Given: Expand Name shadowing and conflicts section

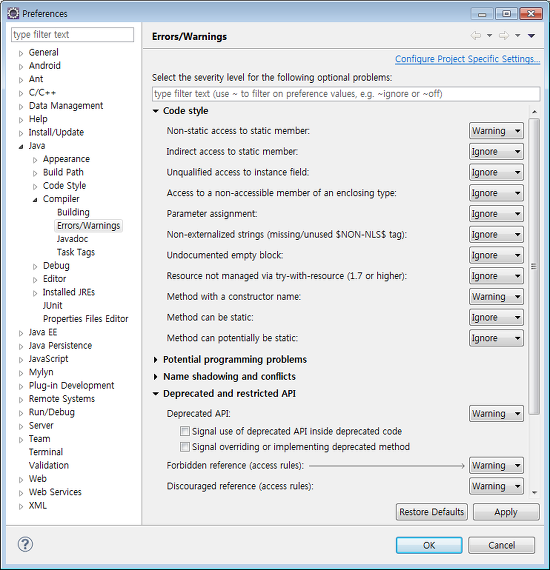Looking at the screenshot, I should pyautogui.click(x=156, y=377).
